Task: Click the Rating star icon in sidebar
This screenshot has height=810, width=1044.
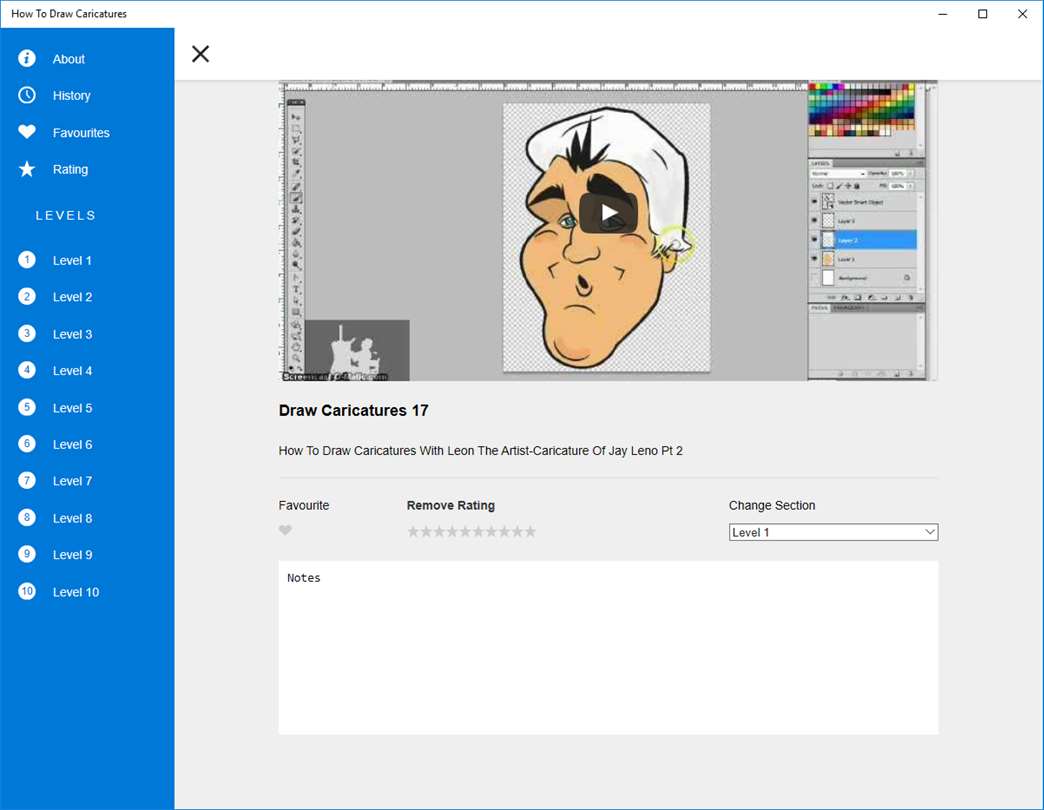Action: click(27, 169)
